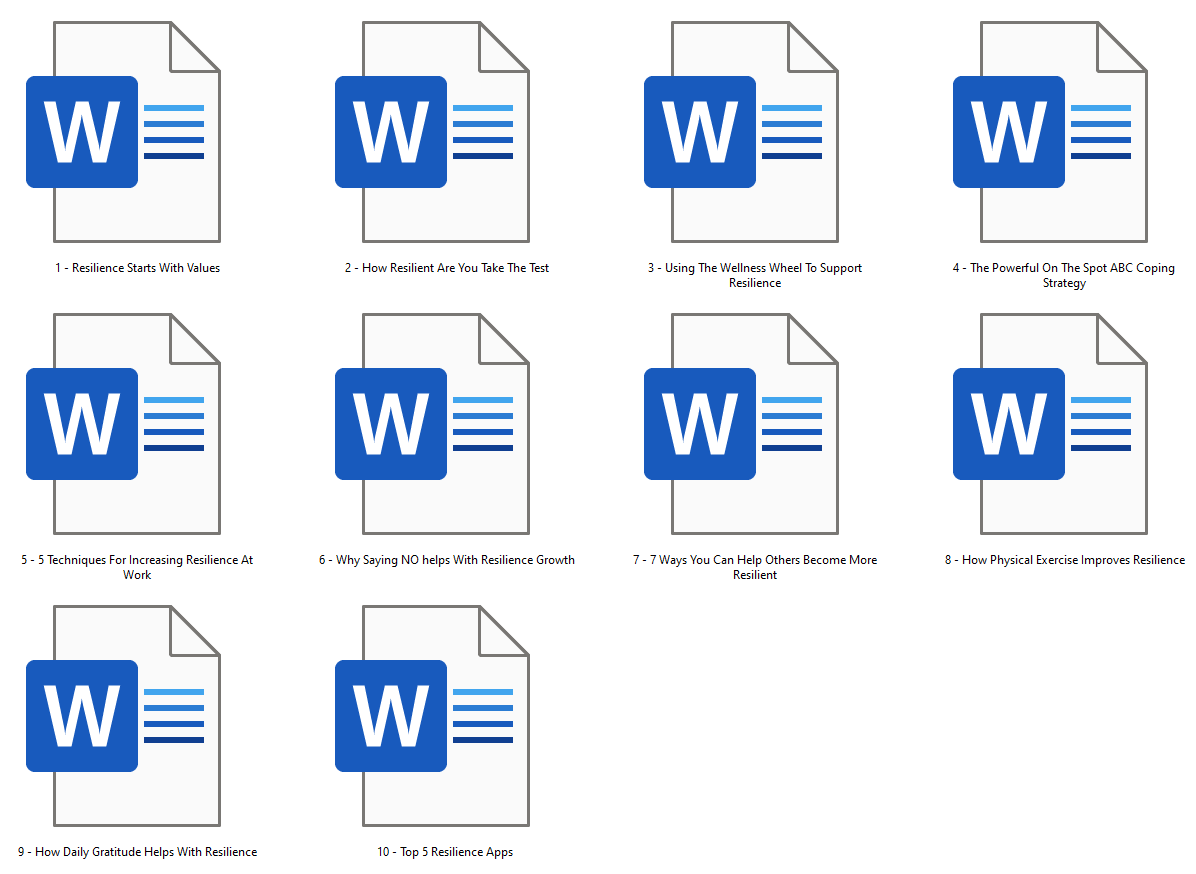Click the '6 - Why Saying NO helps' label
Screen dimensions: 1196x874
[x=447, y=560]
